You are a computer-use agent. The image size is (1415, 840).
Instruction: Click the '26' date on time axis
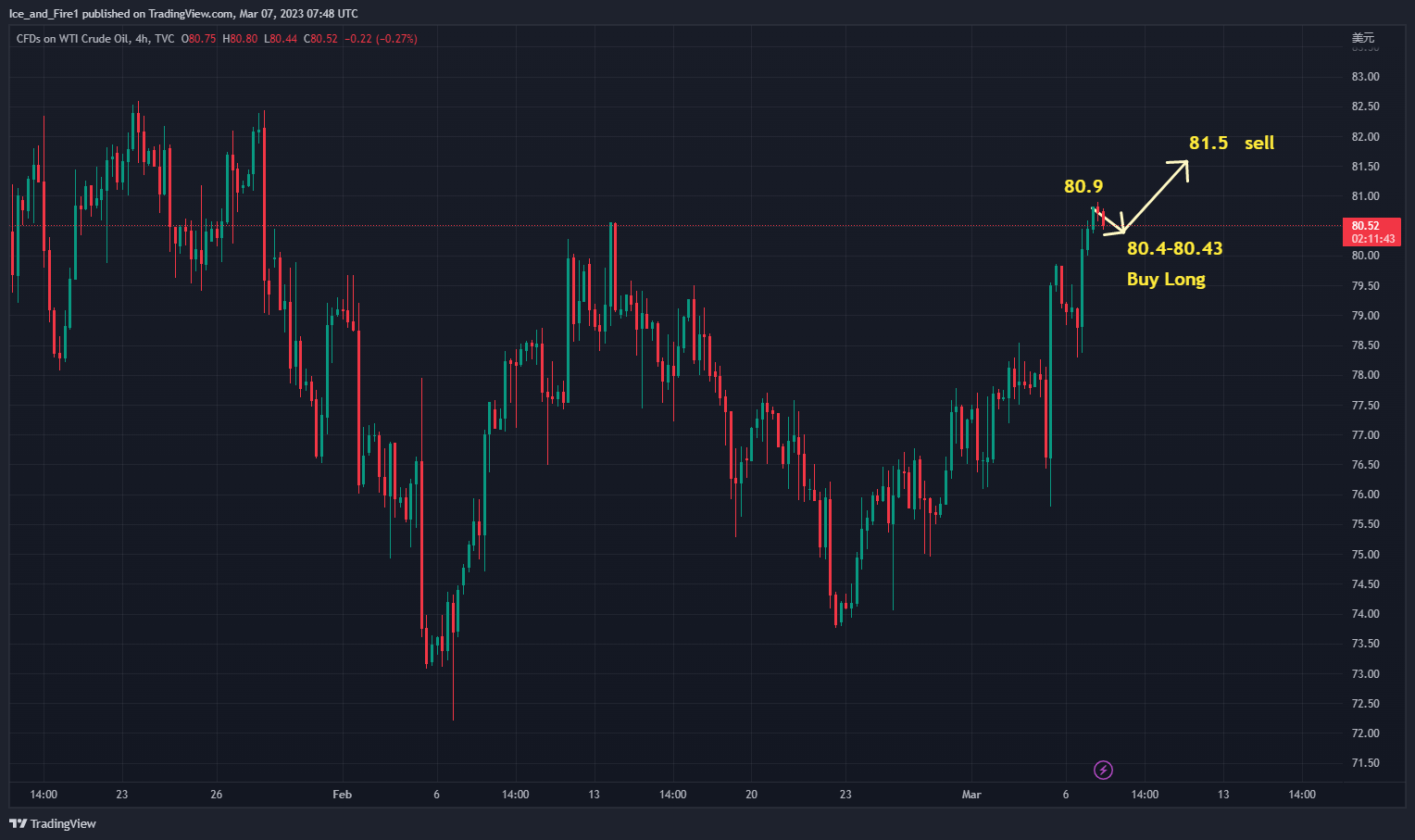tap(216, 795)
